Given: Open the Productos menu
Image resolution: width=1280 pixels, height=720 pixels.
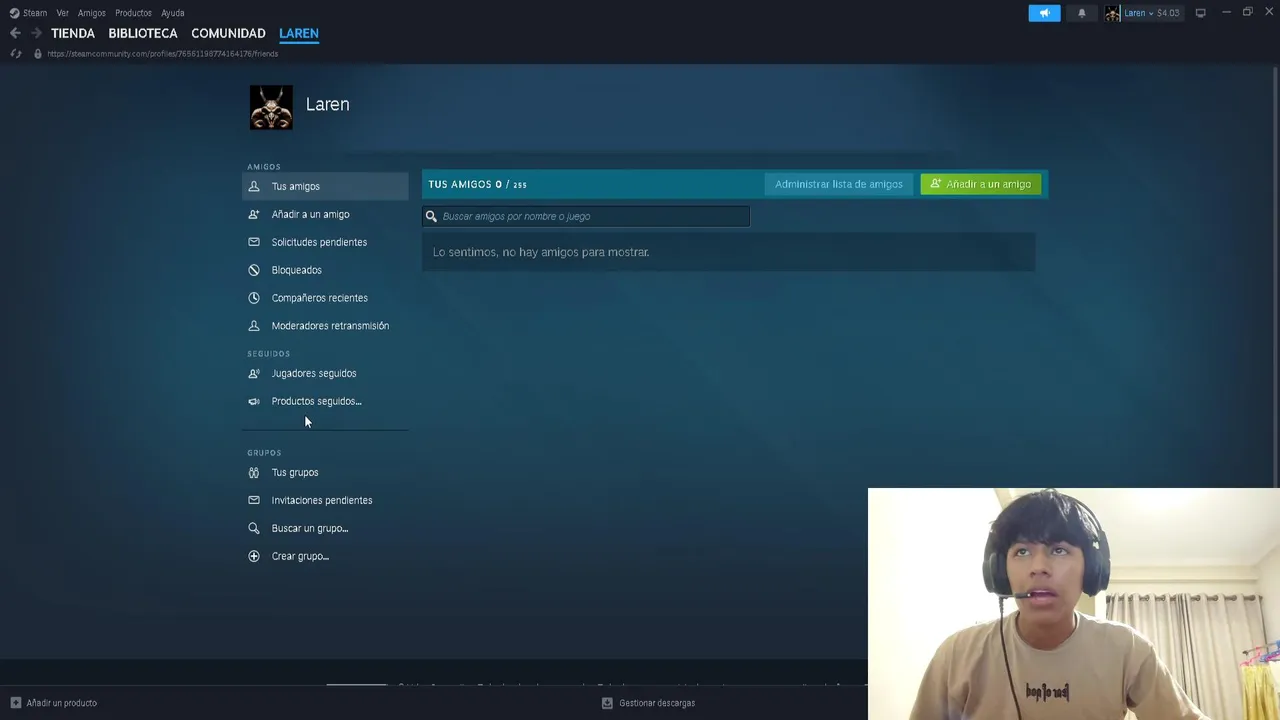Looking at the screenshot, I should click(133, 13).
